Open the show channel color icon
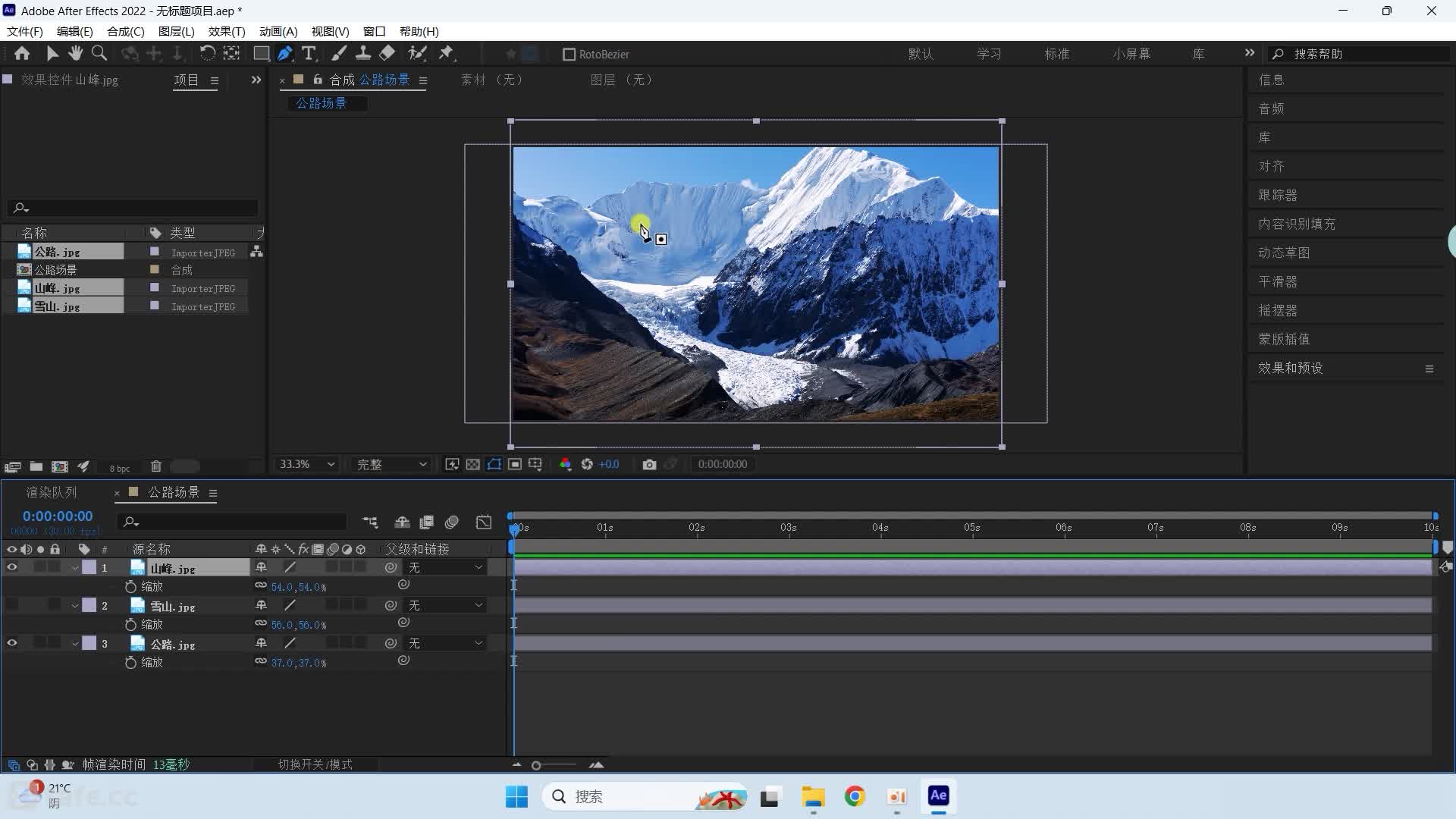This screenshot has height=819, width=1456. pyautogui.click(x=566, y=465)
